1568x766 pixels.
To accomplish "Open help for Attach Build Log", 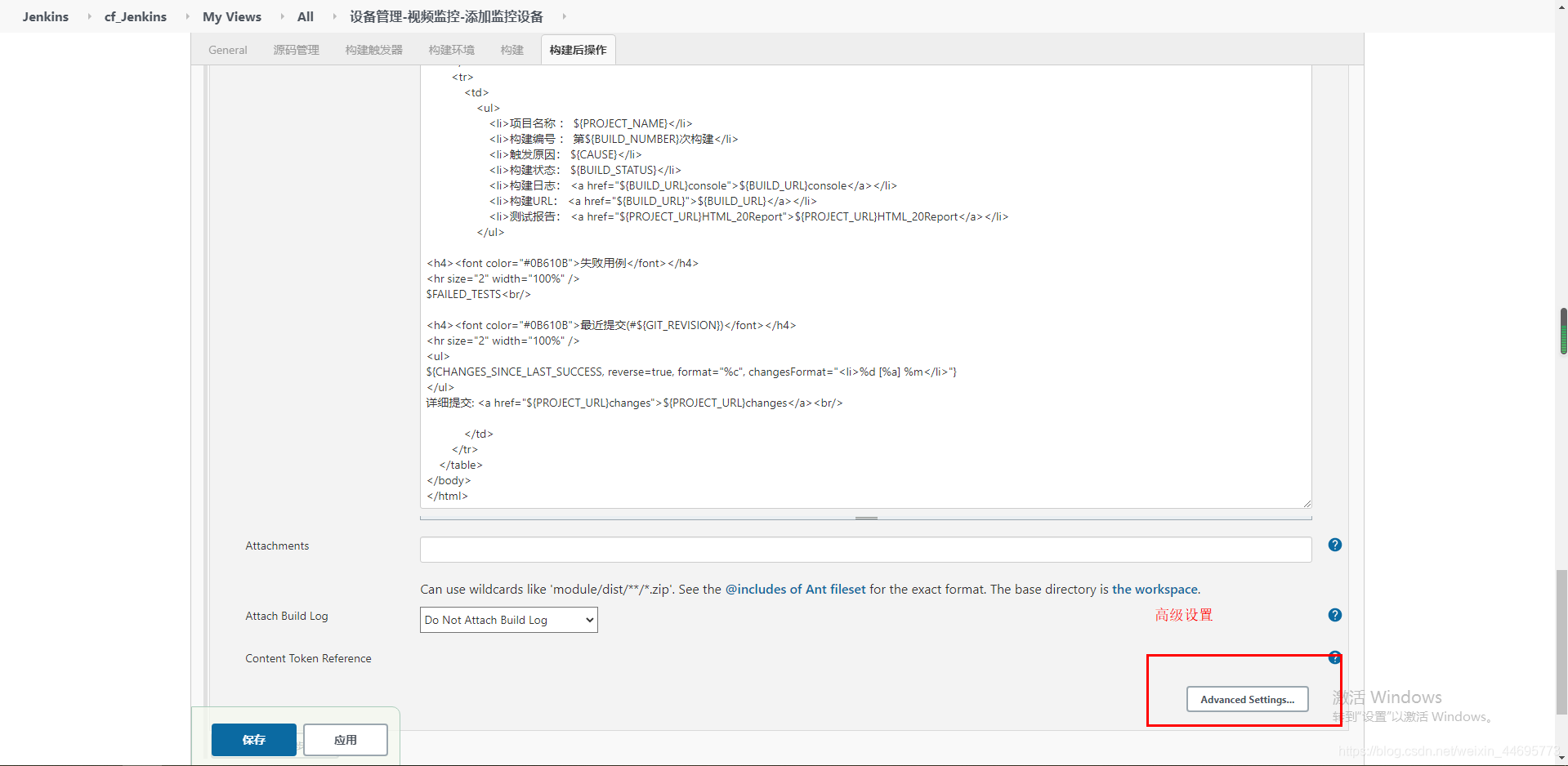I will pyautogui.click(x=1334, y=615).
